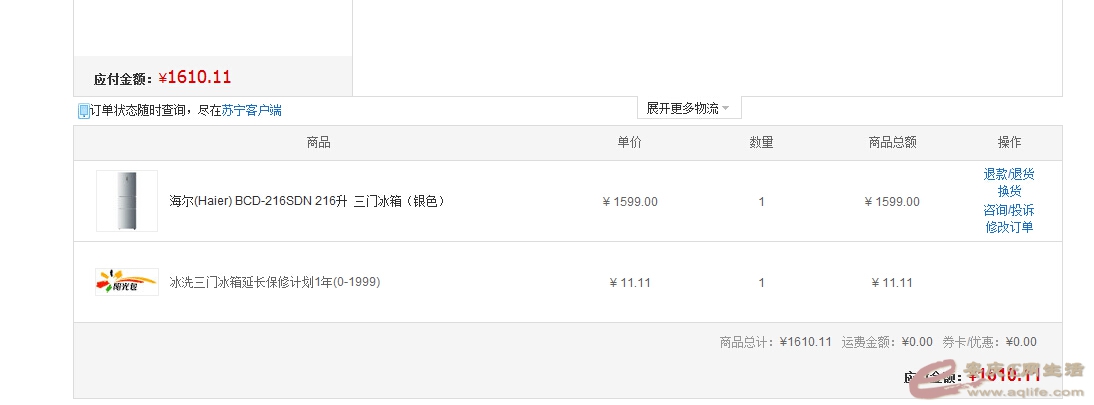Image resolution: width=1094 pixels, height=405 pixels.
Task: Open 咨询/投诉 for the order
Action: coord(1009,210)
